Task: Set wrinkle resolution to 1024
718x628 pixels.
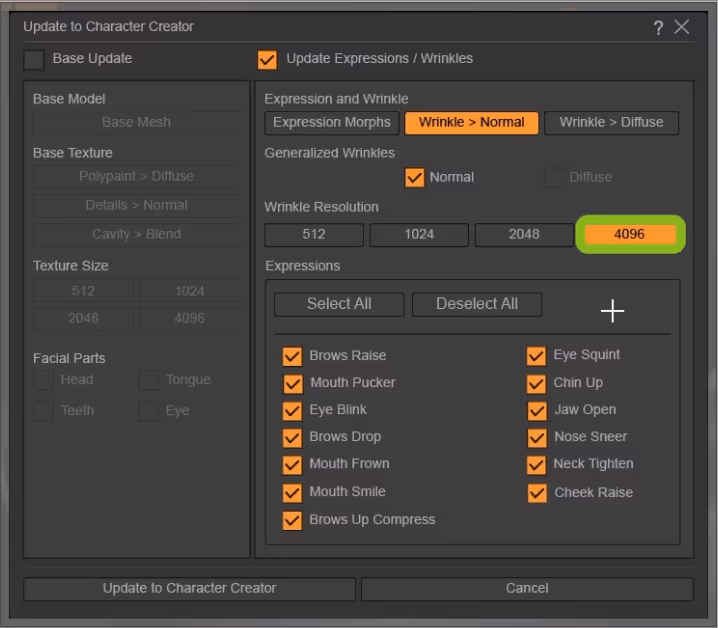Action: (419, 235)
